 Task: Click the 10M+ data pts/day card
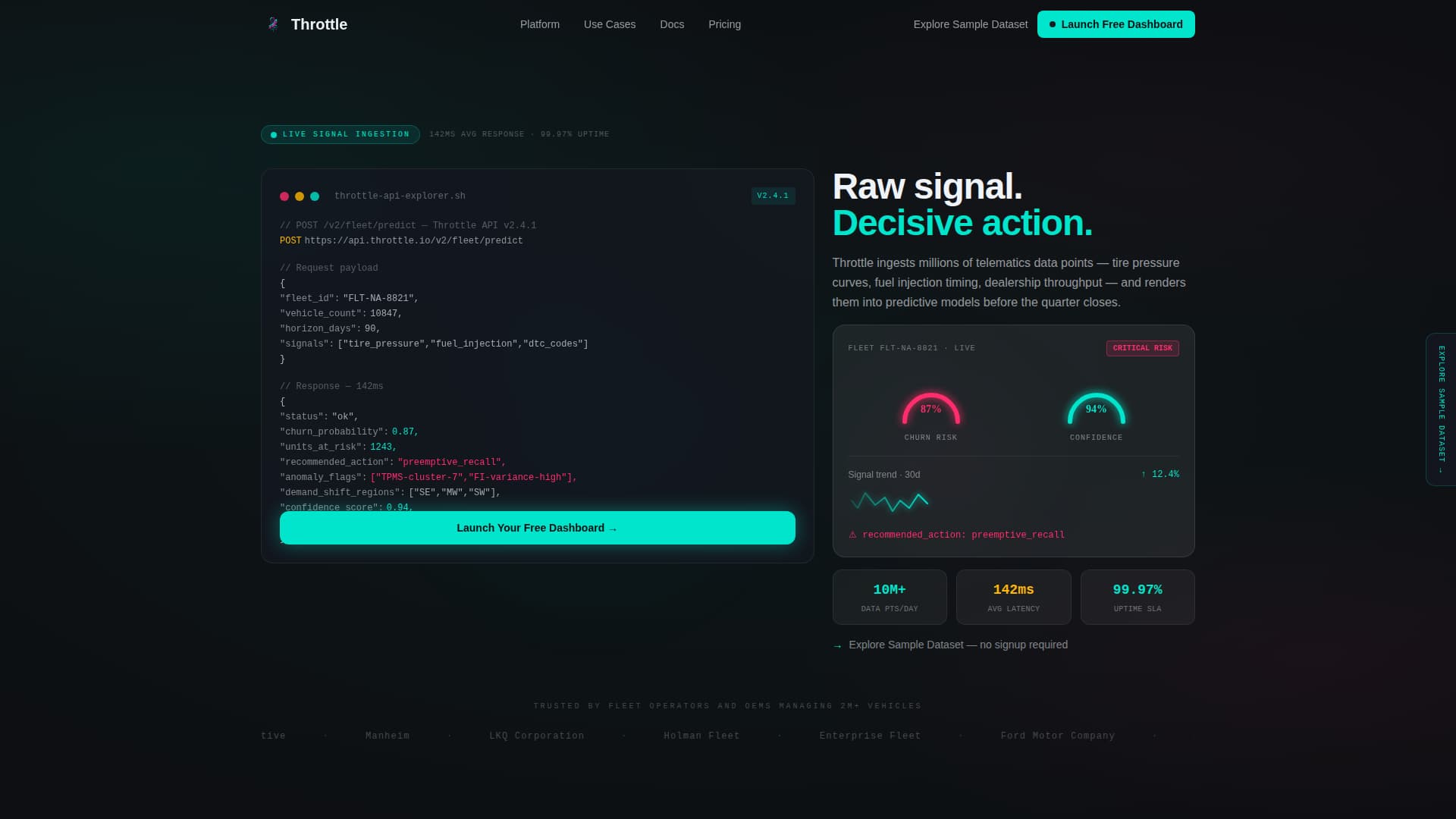tap(890, 598)
